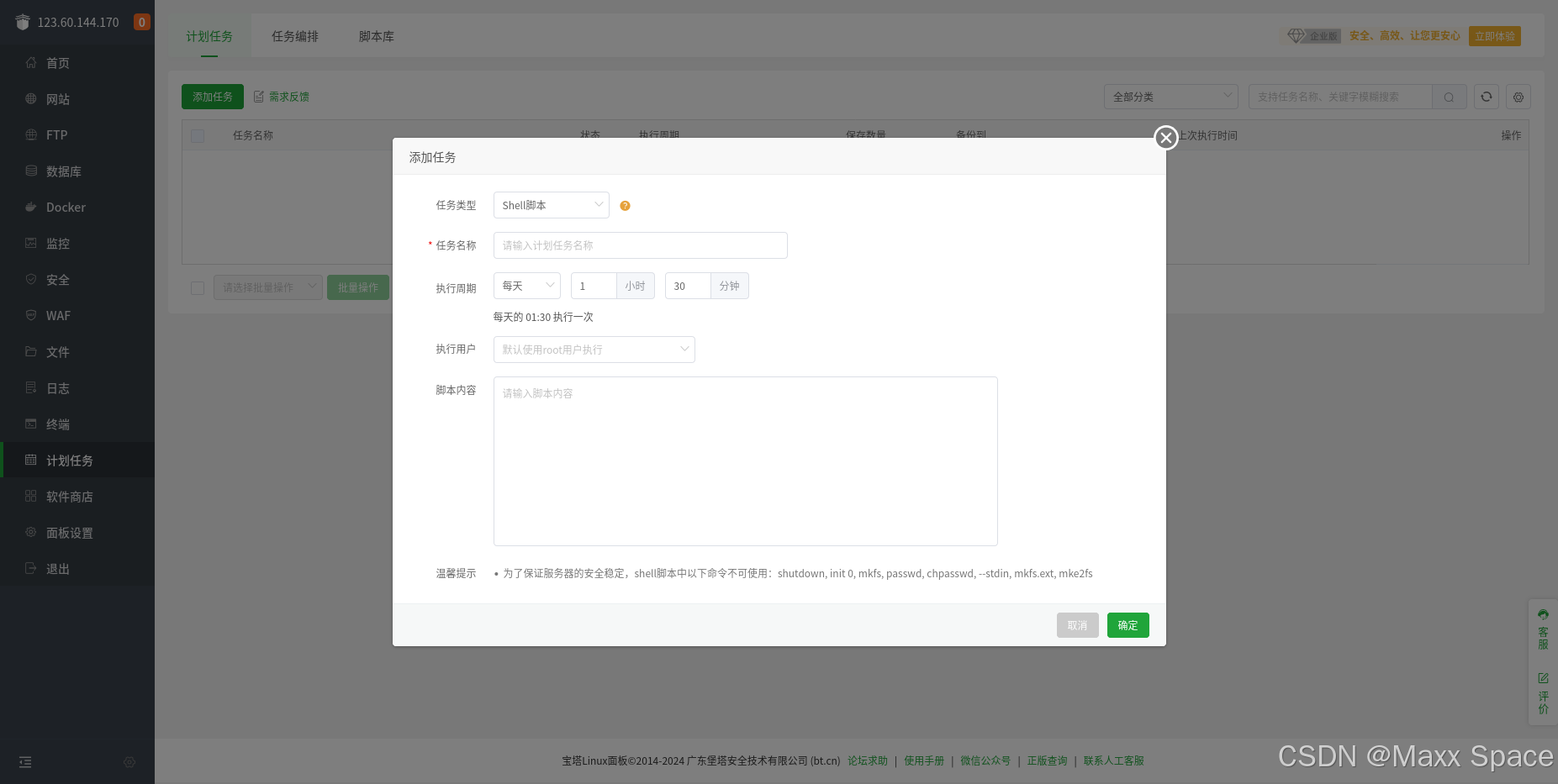The image size is (1558, 784).
Task: Click the globe icon next to 网站
Action: [x=31, y=98]
